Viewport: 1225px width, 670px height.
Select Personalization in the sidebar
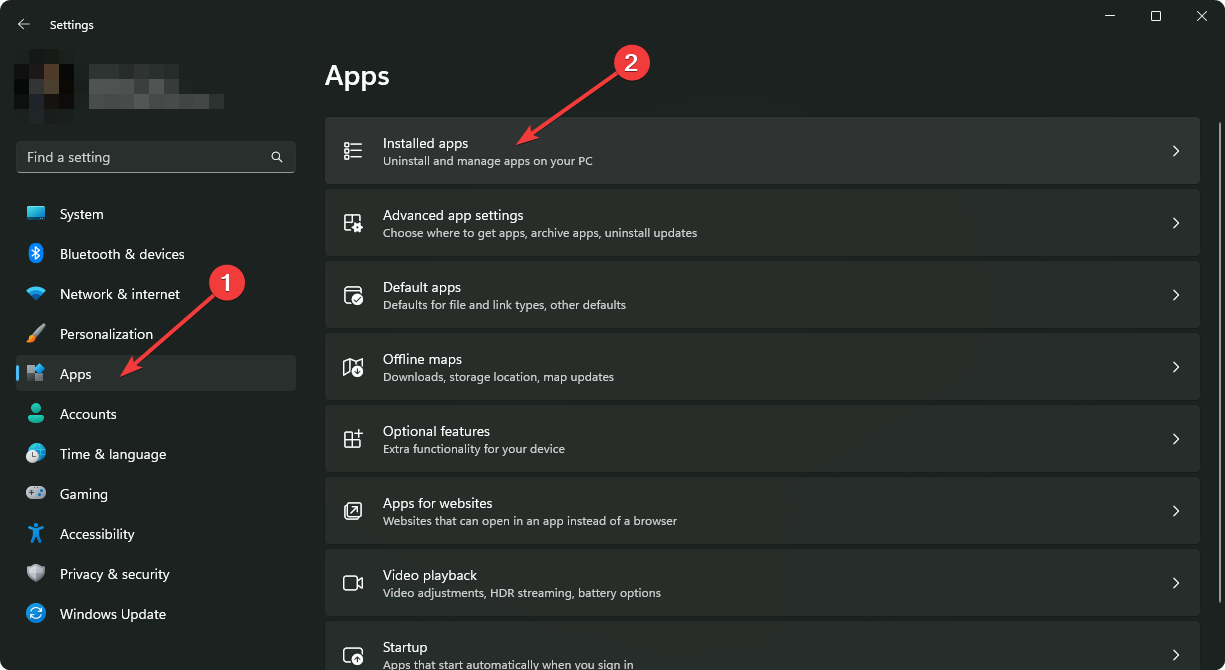[x=106, y=334]
